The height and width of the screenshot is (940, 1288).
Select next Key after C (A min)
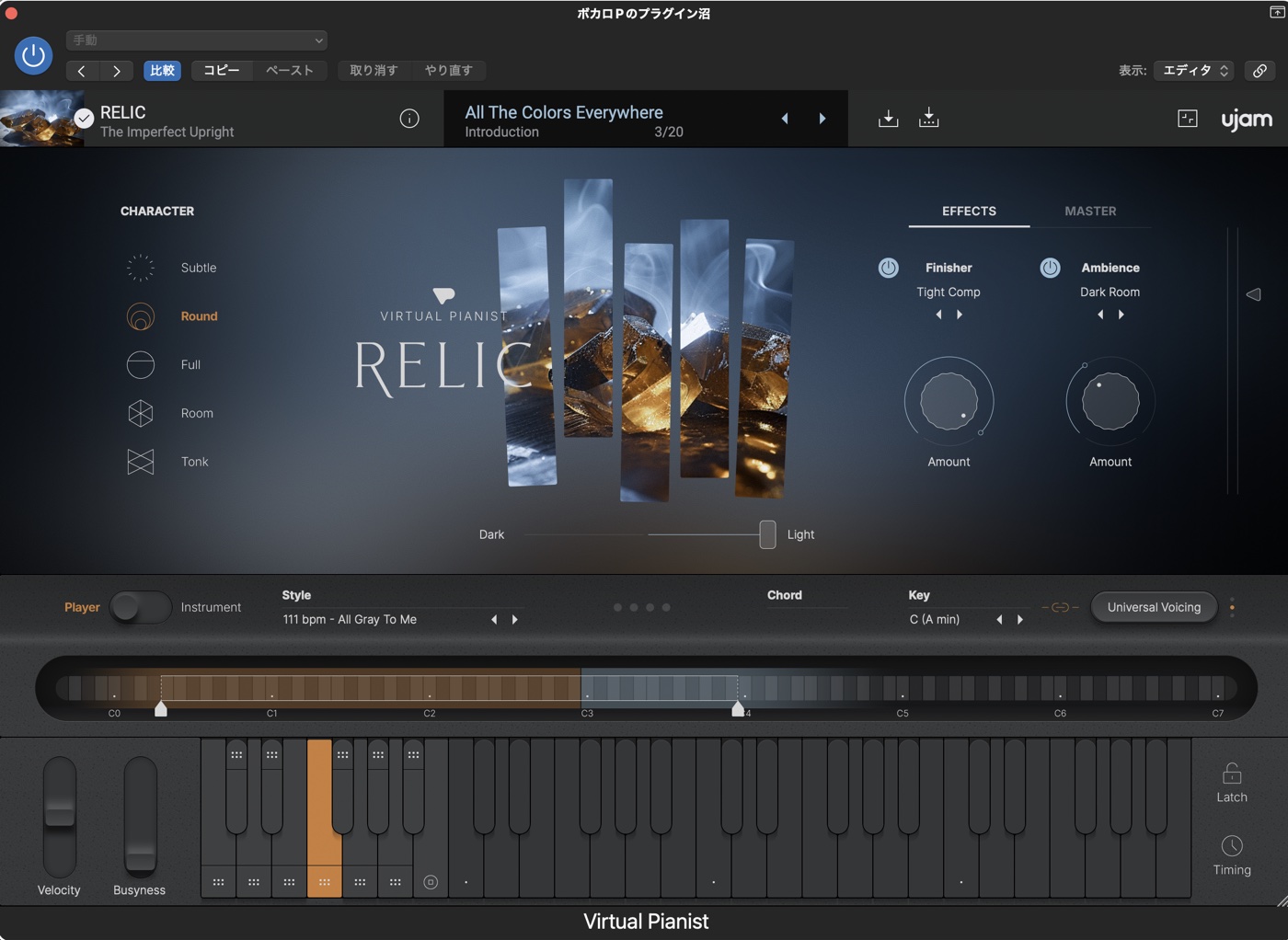coord(1020,620)
